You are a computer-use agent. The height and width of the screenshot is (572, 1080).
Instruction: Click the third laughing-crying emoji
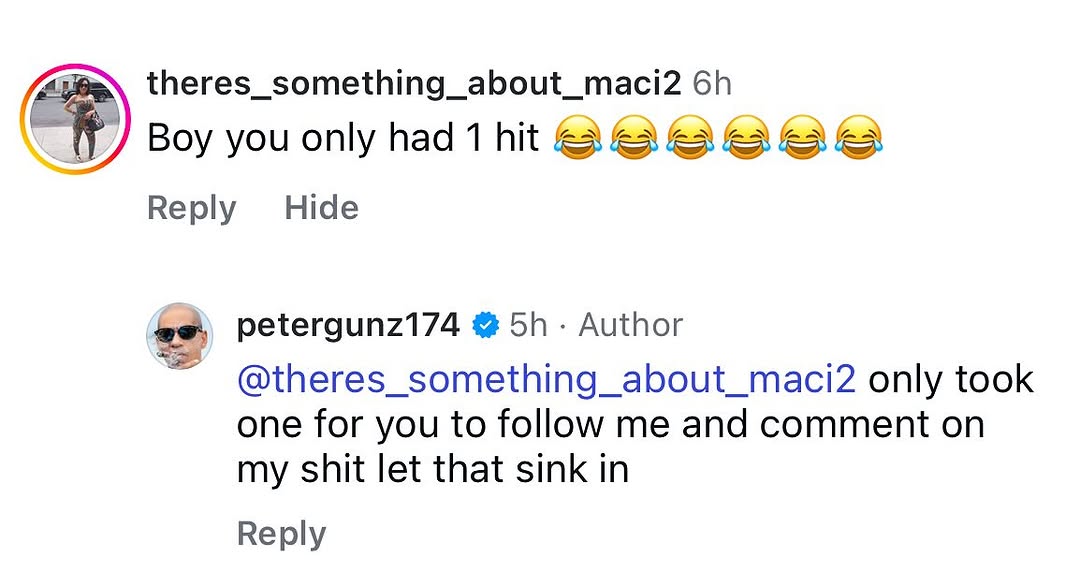[x=686, y=139]
